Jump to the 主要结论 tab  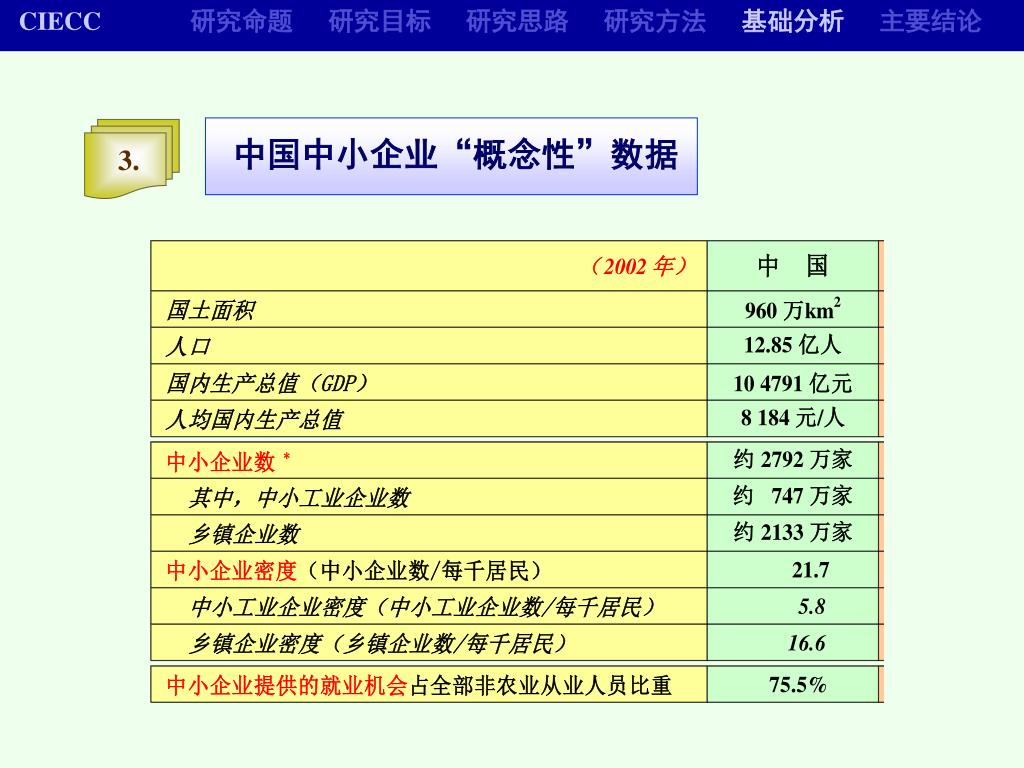(x=931, y=22)
